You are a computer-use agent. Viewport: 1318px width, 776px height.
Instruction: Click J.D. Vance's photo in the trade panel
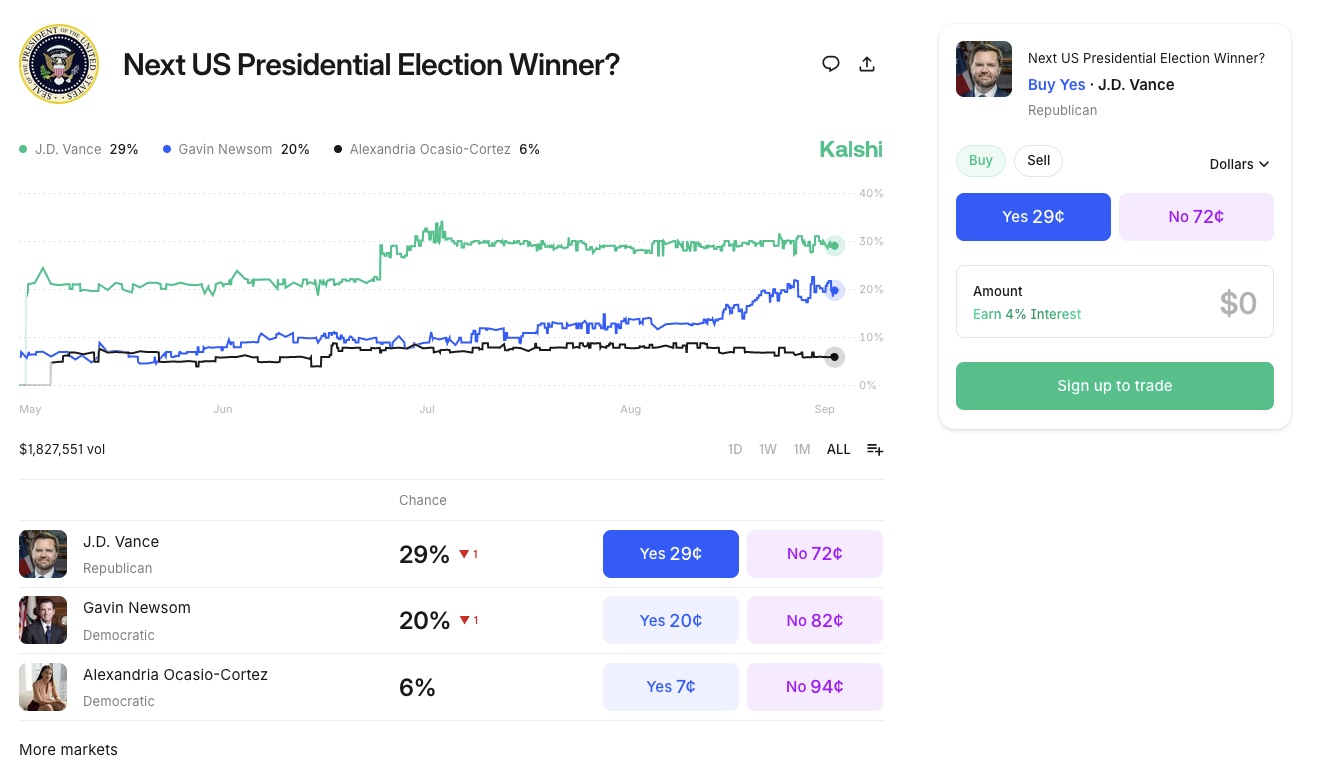(x=984, y=69)
